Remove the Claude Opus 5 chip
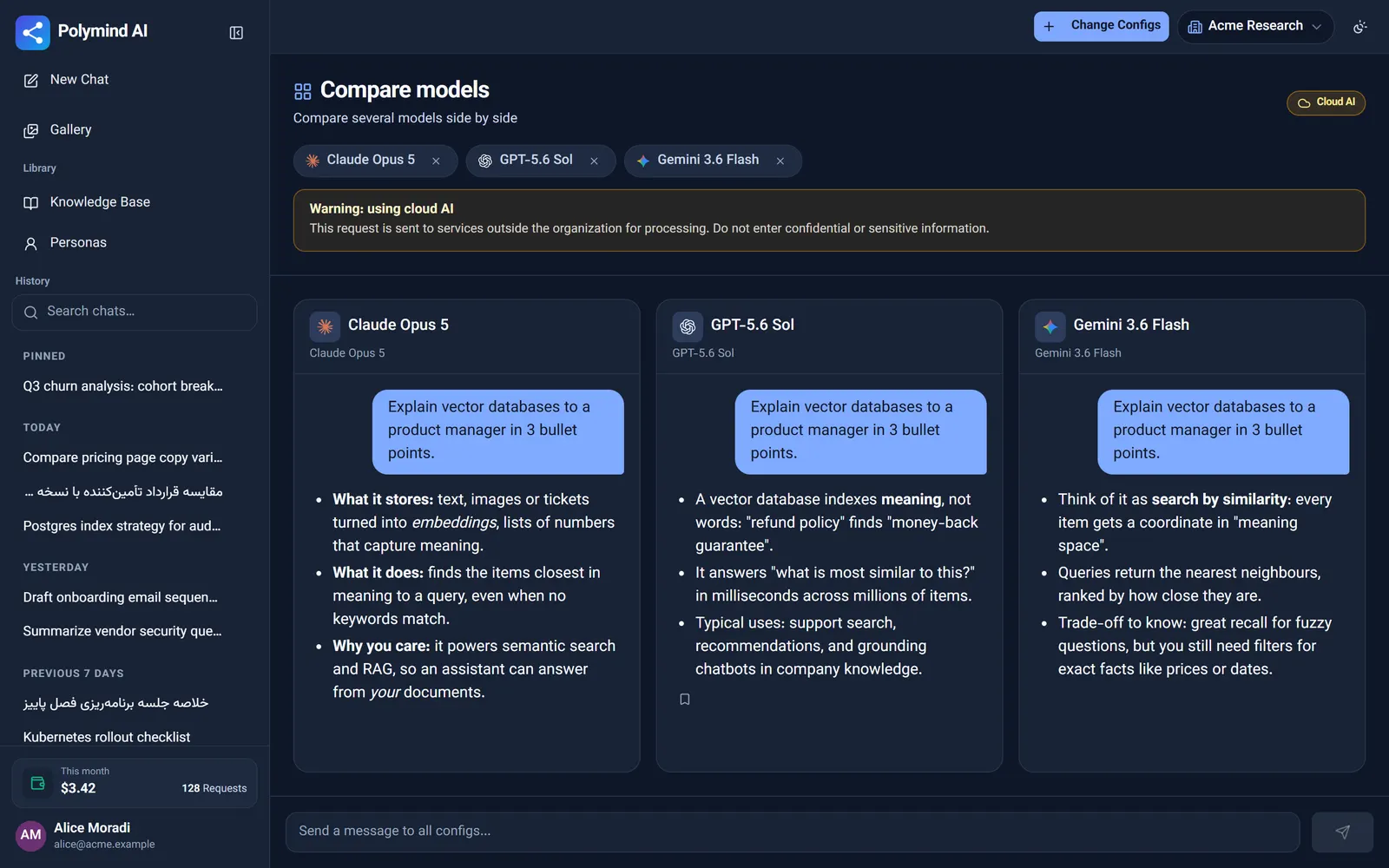 point(437,161)
